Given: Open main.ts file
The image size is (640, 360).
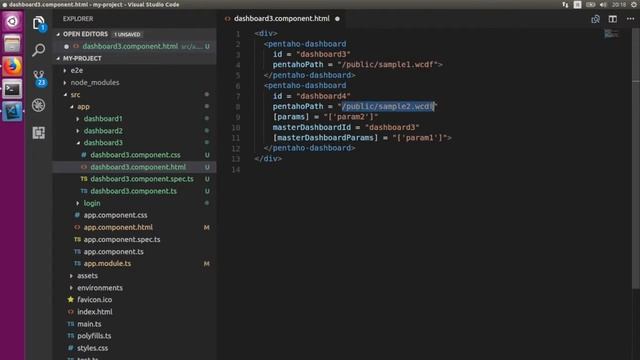Looking at the screenshot, I should tap(89, 324).
